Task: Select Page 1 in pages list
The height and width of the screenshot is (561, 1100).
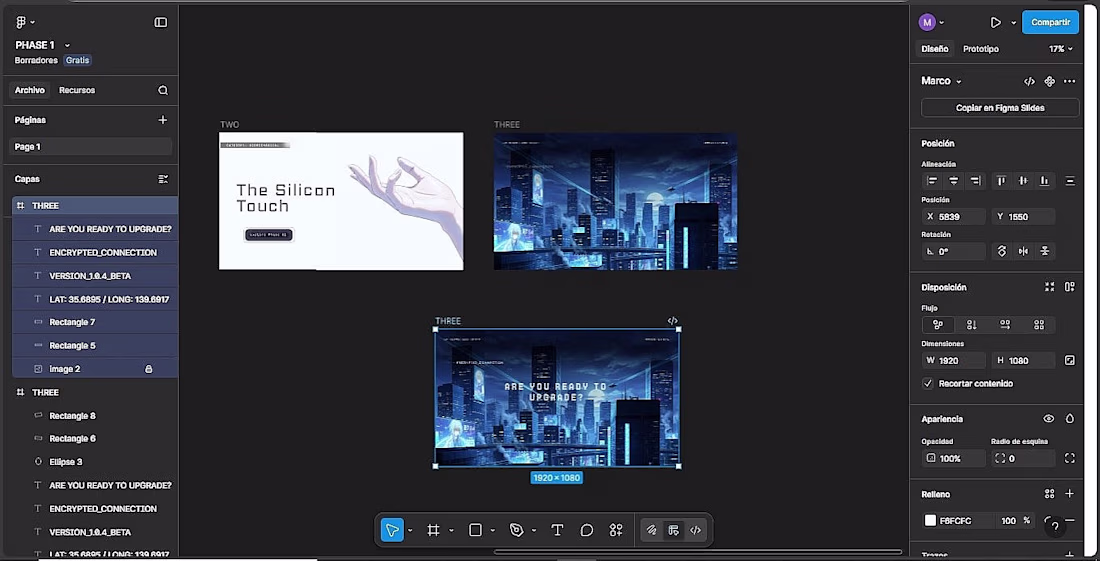Action: (x=91, y=147)
